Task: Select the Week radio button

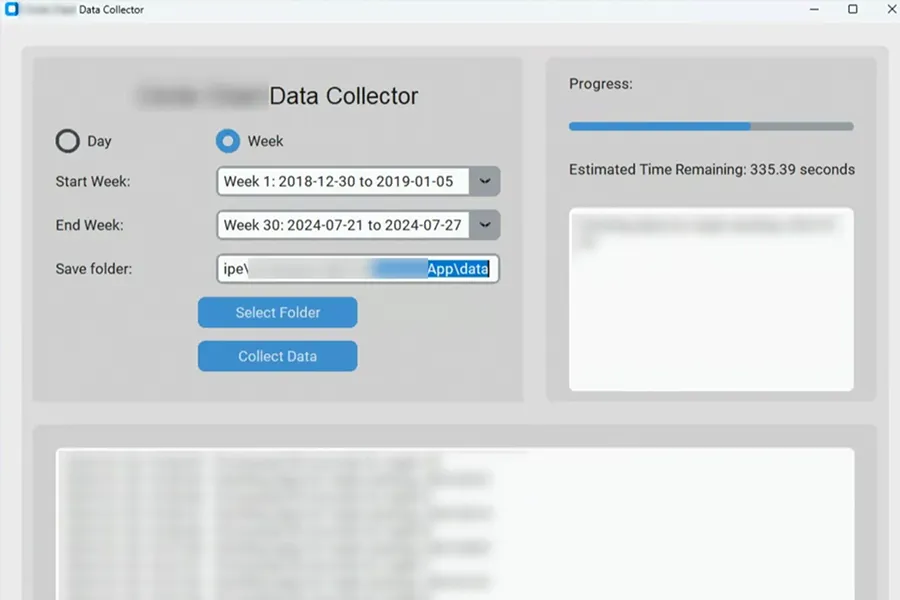Action: point(228,141)
